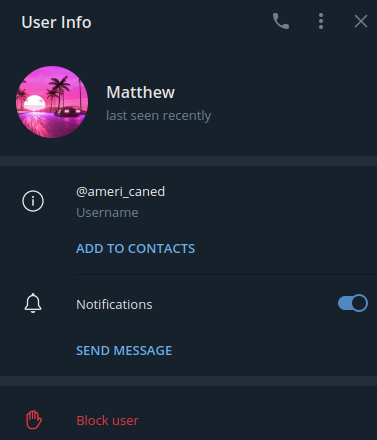Click the info circle icon
This screenshot has width=377, height=440.
pyautogui.click(x=33, y=201)
